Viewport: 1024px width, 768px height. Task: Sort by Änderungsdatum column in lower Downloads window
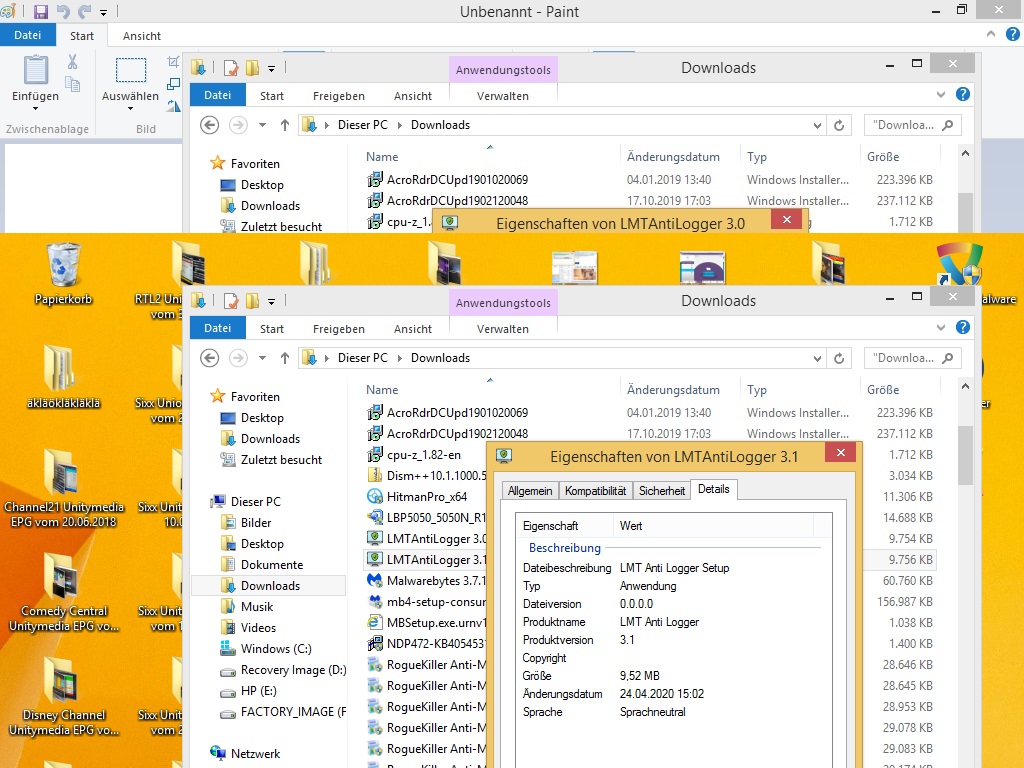point(673,390)
